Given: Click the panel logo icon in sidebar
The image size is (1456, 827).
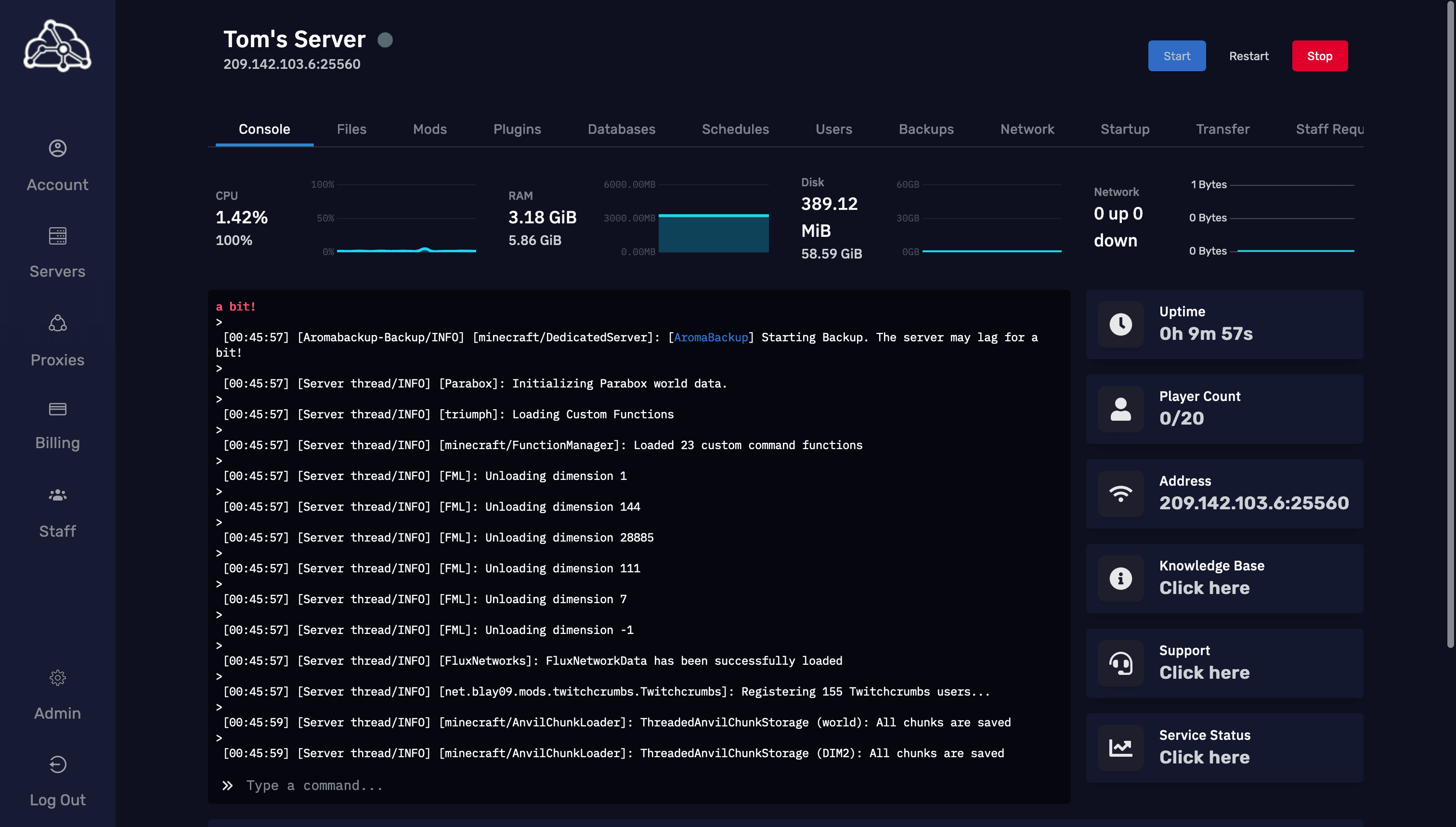Looking at the screenshot, I should point(57,46).
